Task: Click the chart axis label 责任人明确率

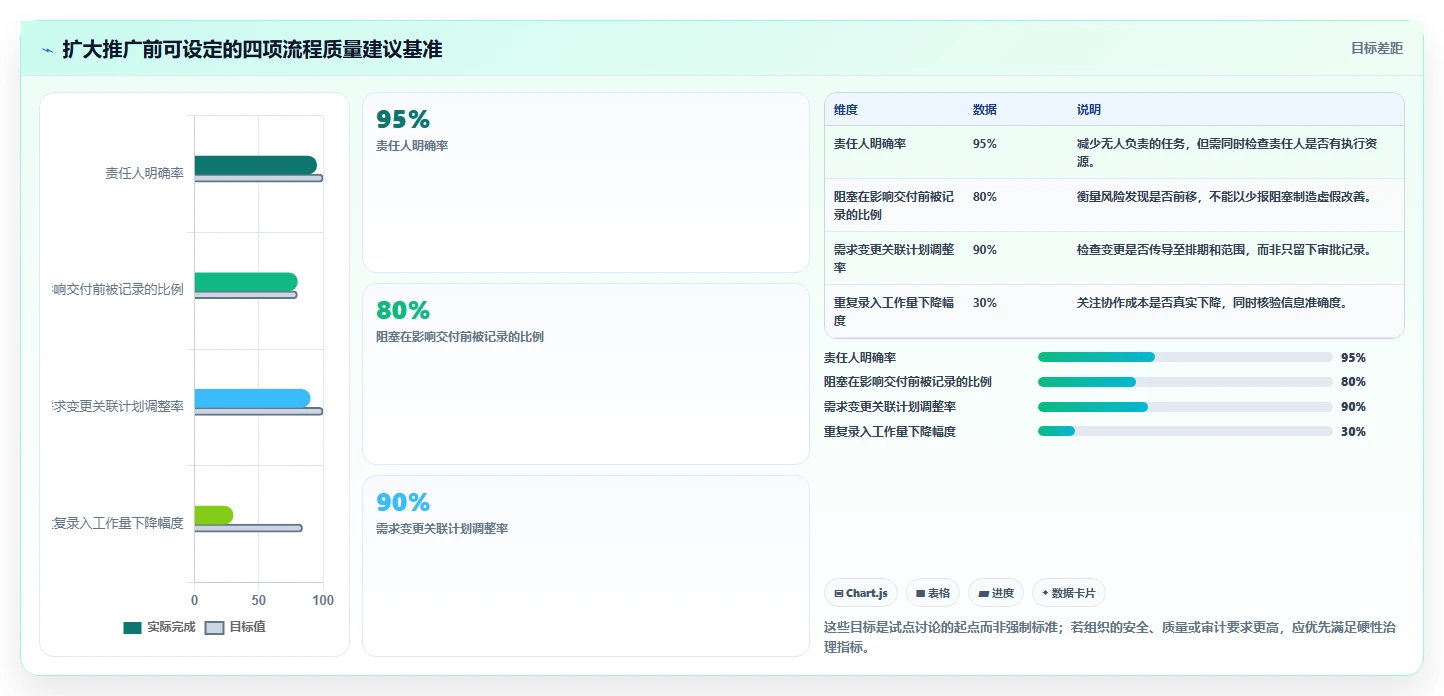Action: click(144, 173)
